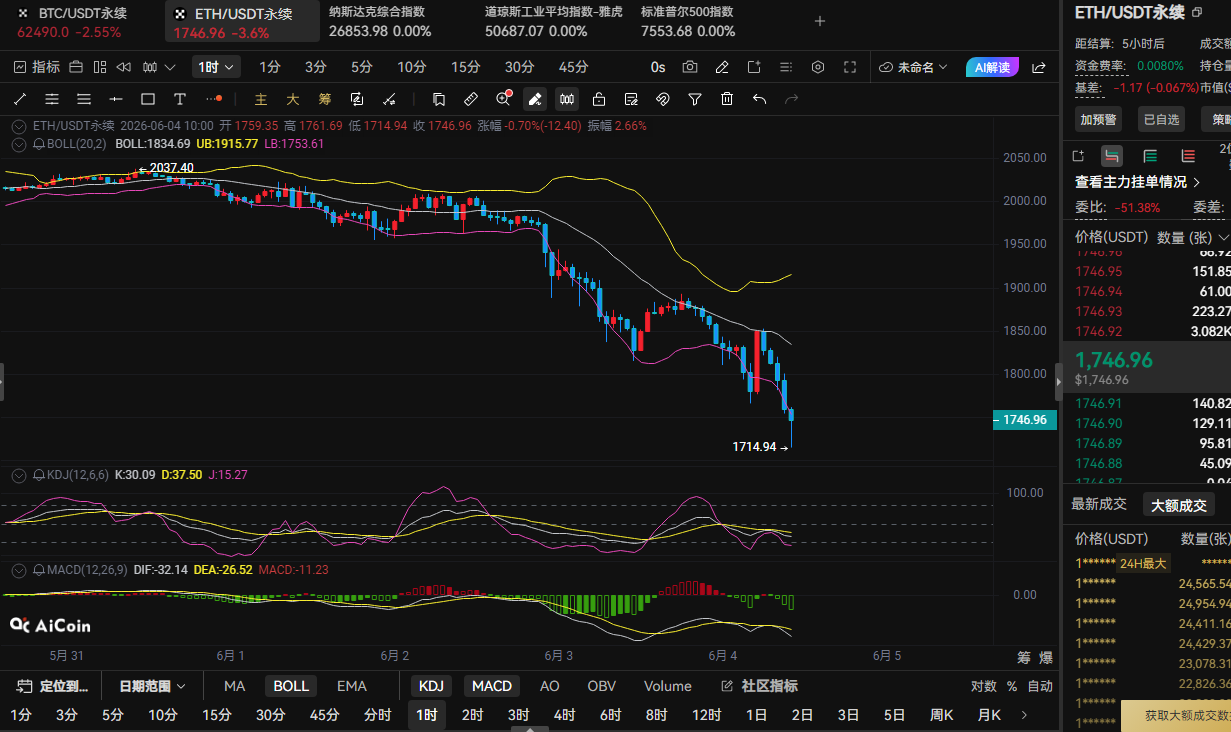The width and height of the screenshot is (1231, 732).
Task: Click the undo arrow in drawing toolbar
Action: pos(759,99)
